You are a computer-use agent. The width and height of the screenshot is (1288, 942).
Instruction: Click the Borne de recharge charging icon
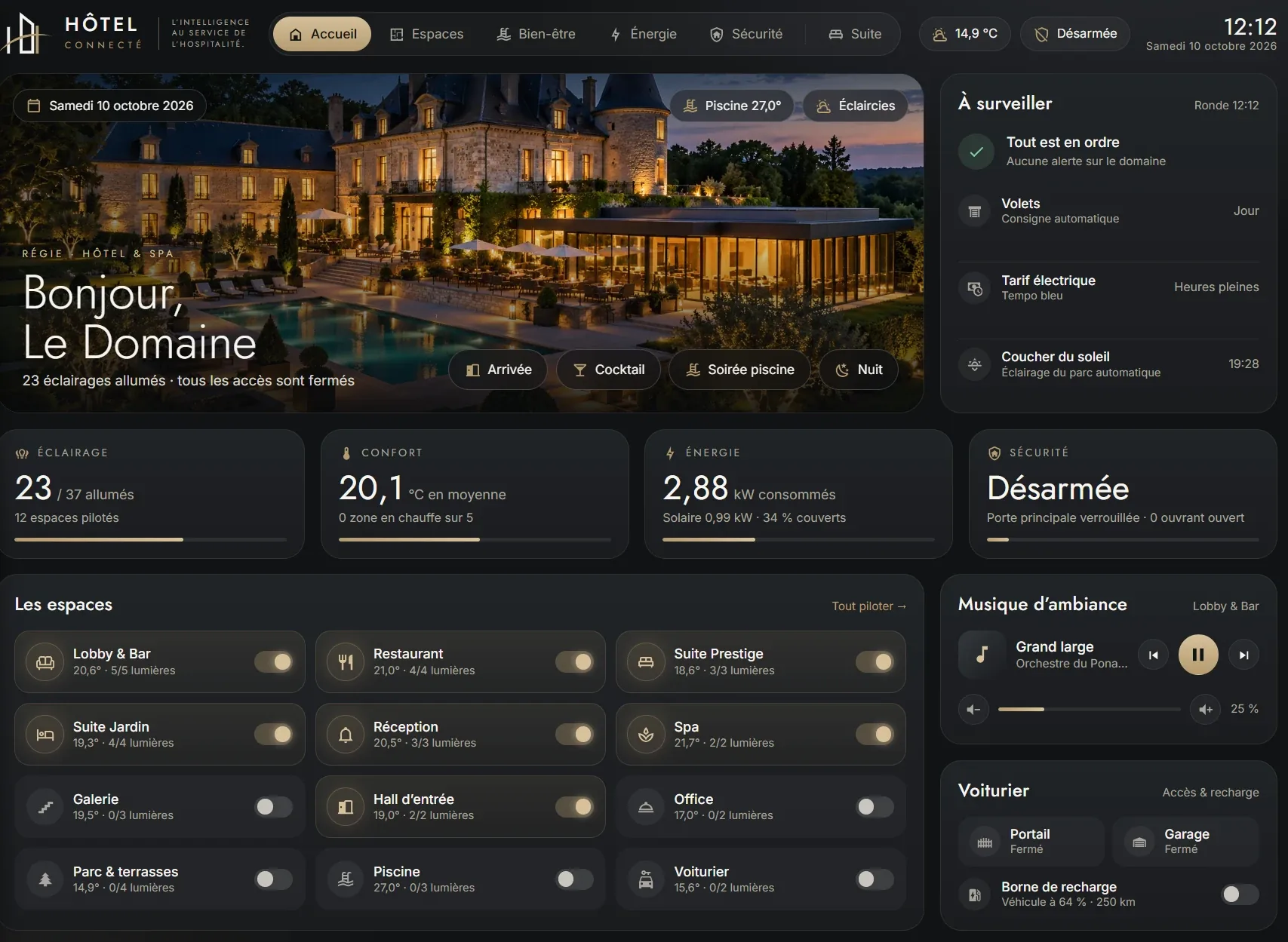975,894
